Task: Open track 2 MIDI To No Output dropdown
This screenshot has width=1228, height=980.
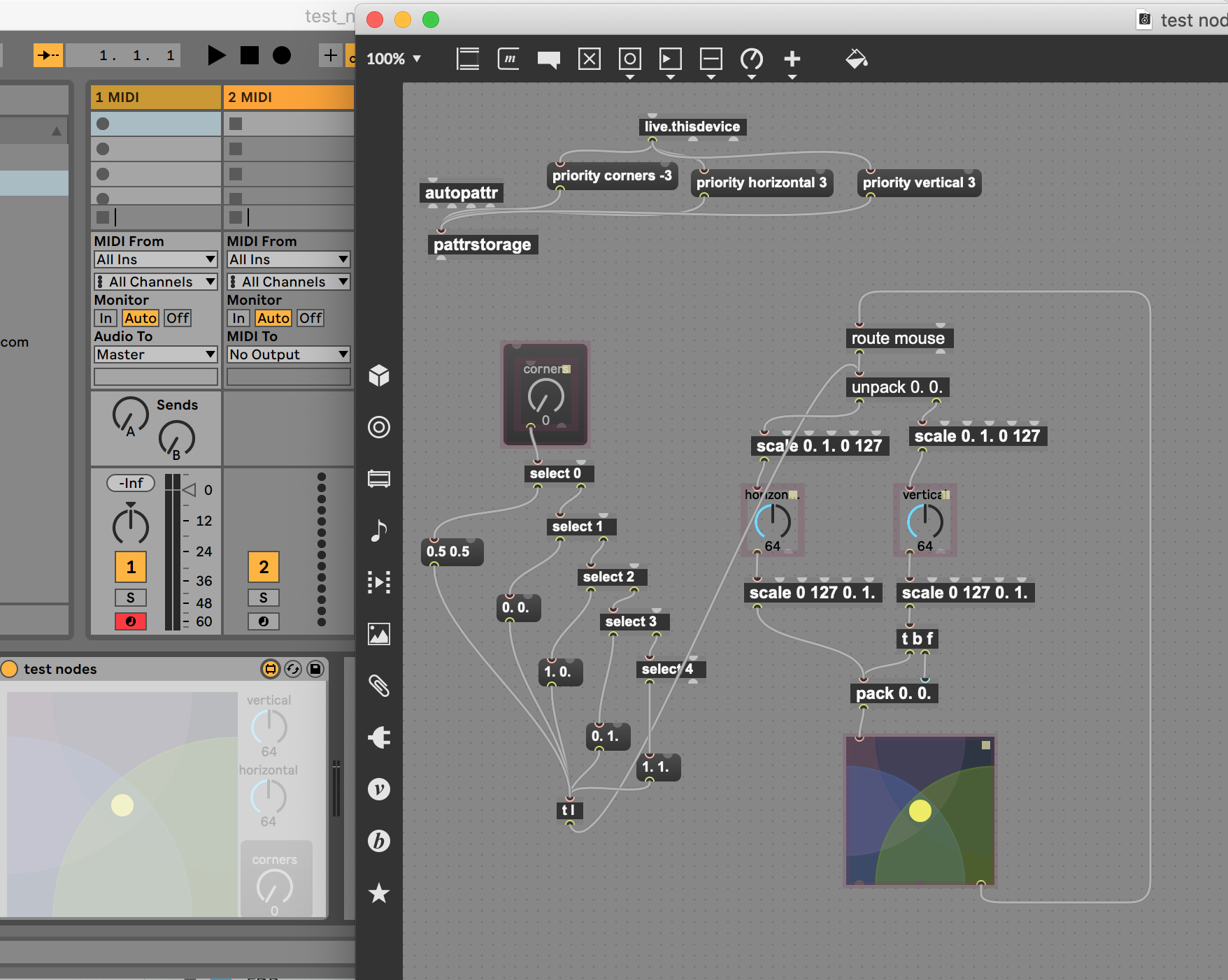Action: tap(288, 354)
